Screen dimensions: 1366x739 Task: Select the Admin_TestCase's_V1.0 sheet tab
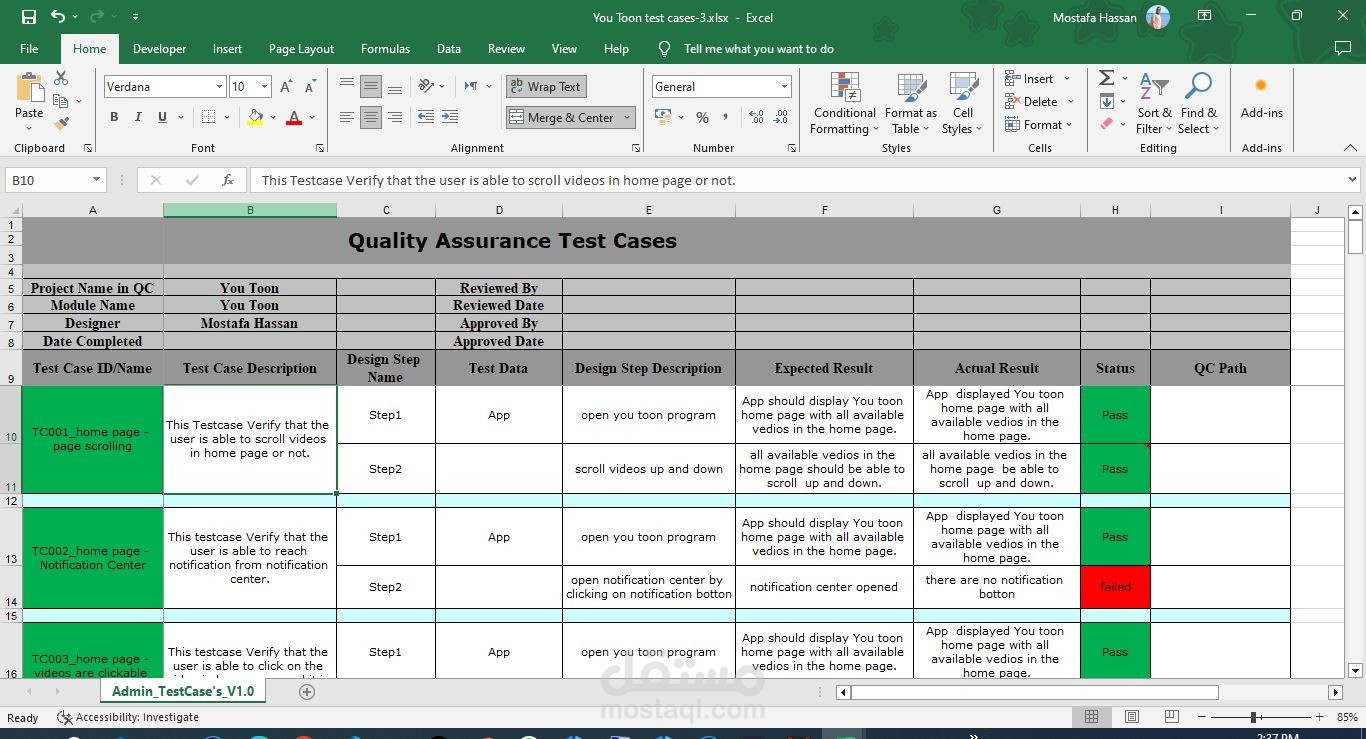(183, 691)
